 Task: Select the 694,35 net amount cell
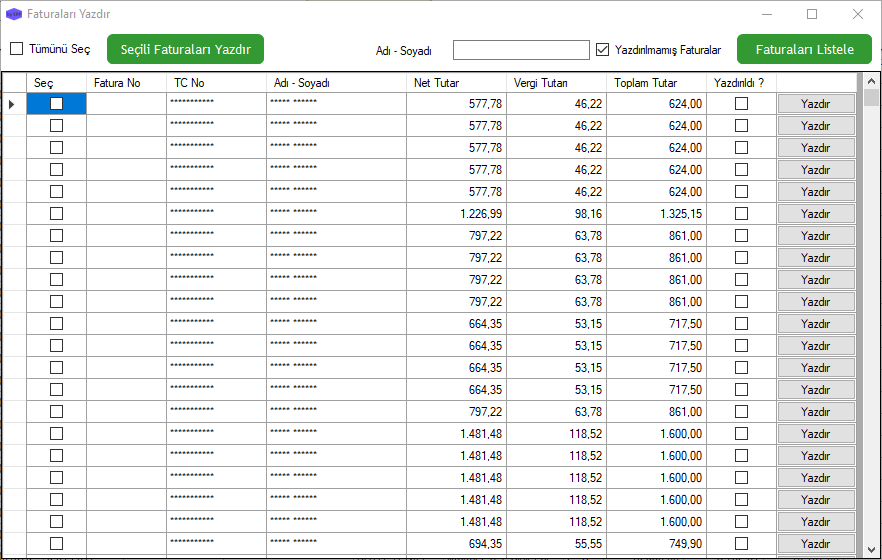point(456,544)
